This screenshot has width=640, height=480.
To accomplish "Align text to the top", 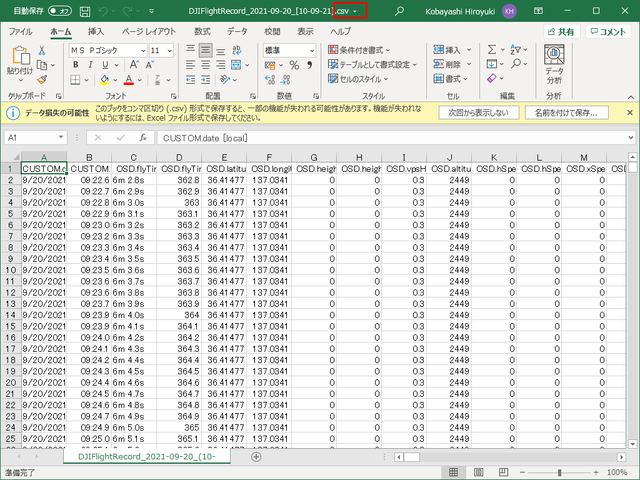I will click(190, 50).
